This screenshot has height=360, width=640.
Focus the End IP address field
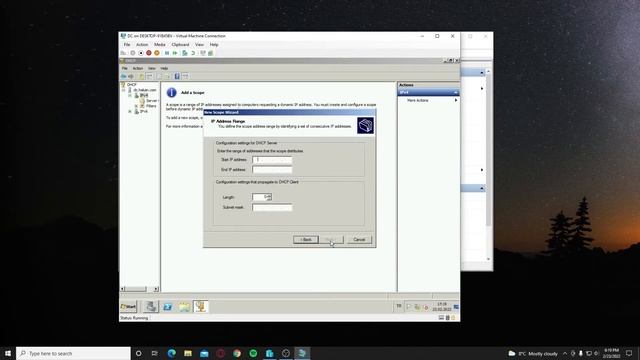(x=272, y=169)
